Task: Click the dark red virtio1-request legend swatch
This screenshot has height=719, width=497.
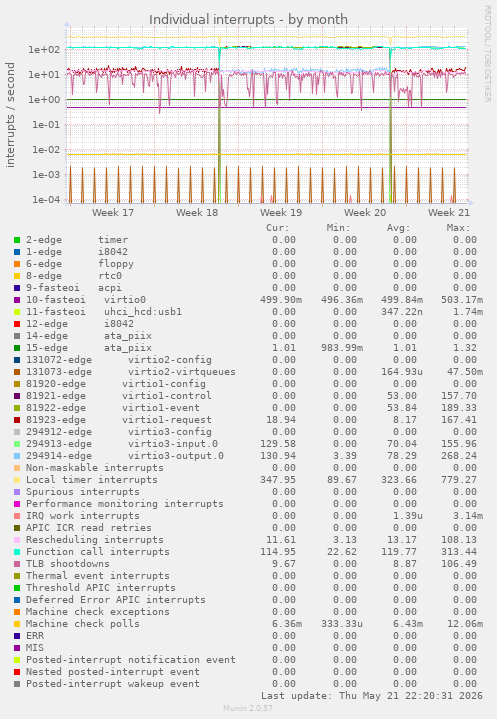Action: point(17,420)
